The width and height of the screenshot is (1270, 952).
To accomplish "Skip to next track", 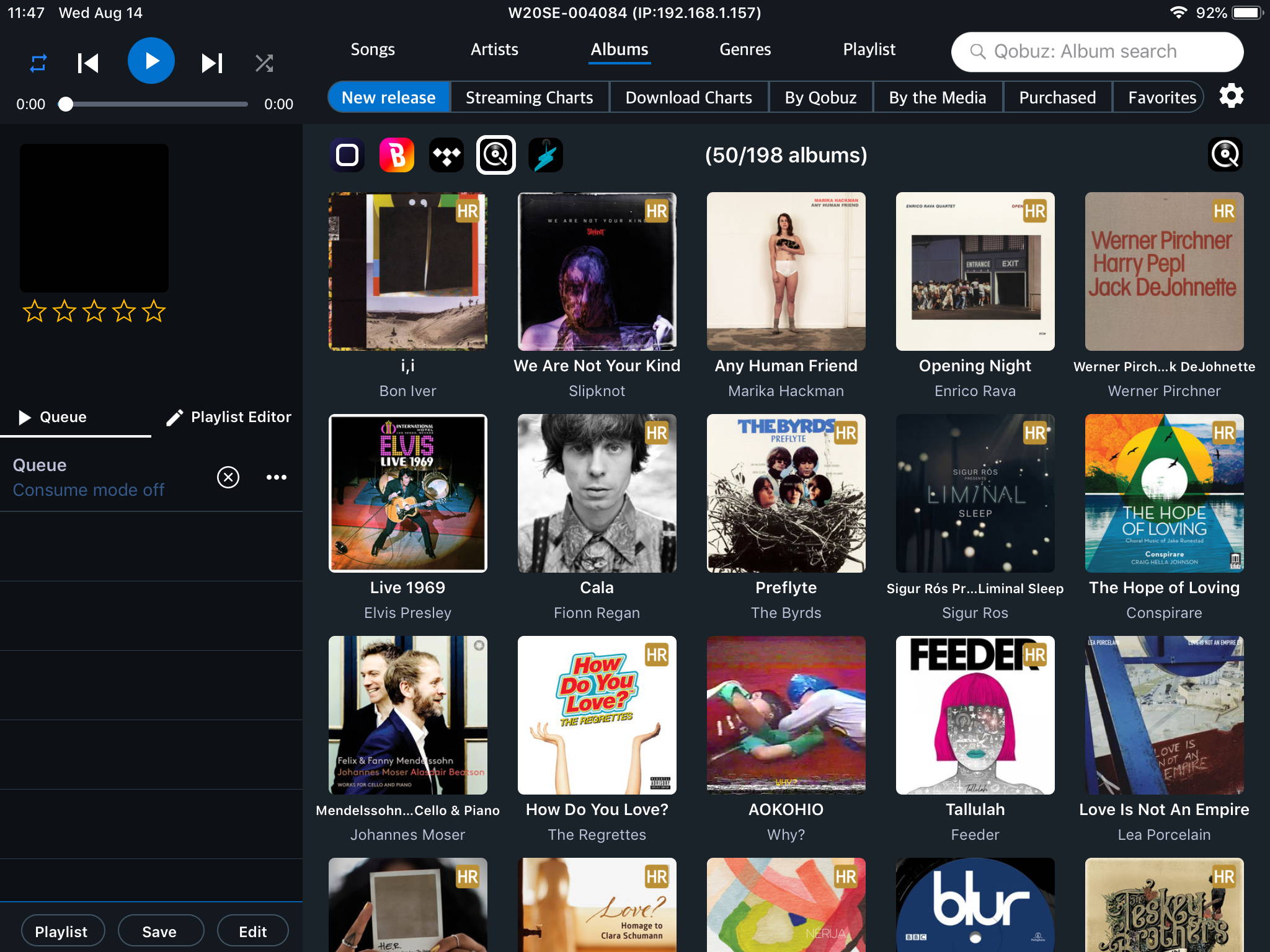I will (x=212, y=63).
